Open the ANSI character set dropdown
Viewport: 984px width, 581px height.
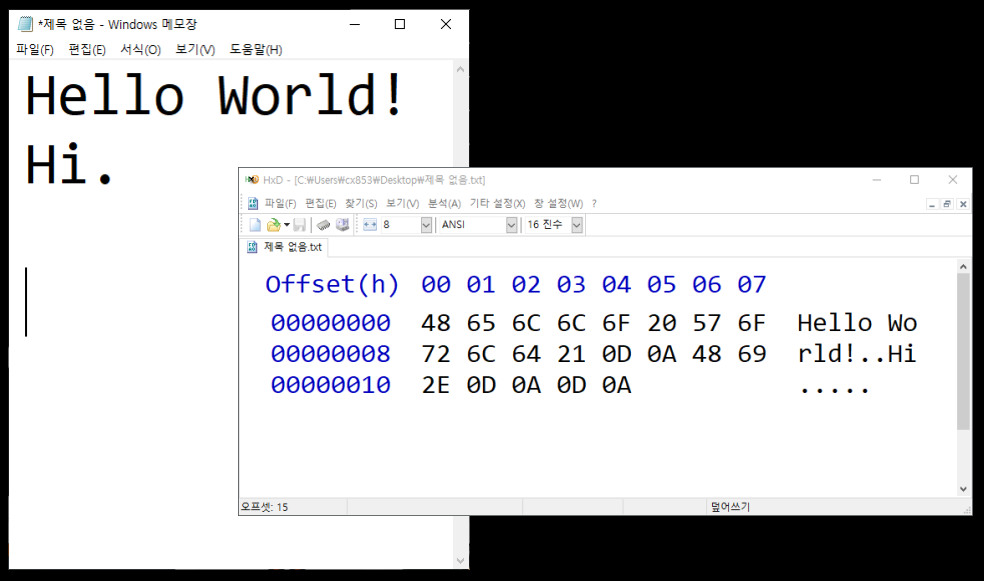(x=511, y=225)
